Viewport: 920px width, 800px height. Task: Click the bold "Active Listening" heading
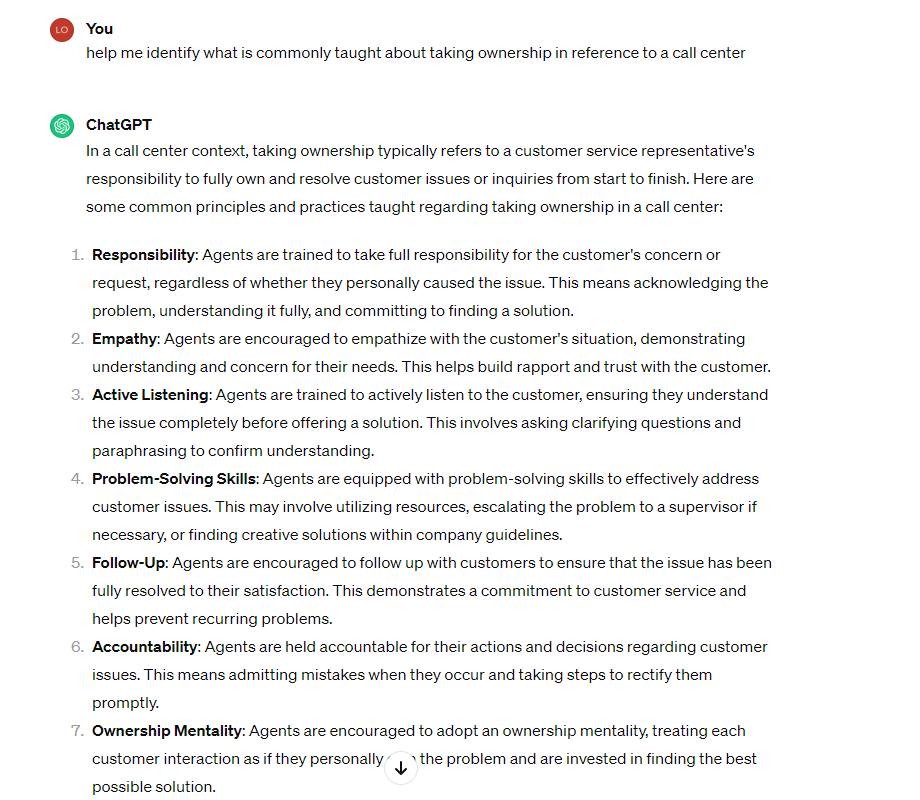pyautogui.click(x=150, y=394)
